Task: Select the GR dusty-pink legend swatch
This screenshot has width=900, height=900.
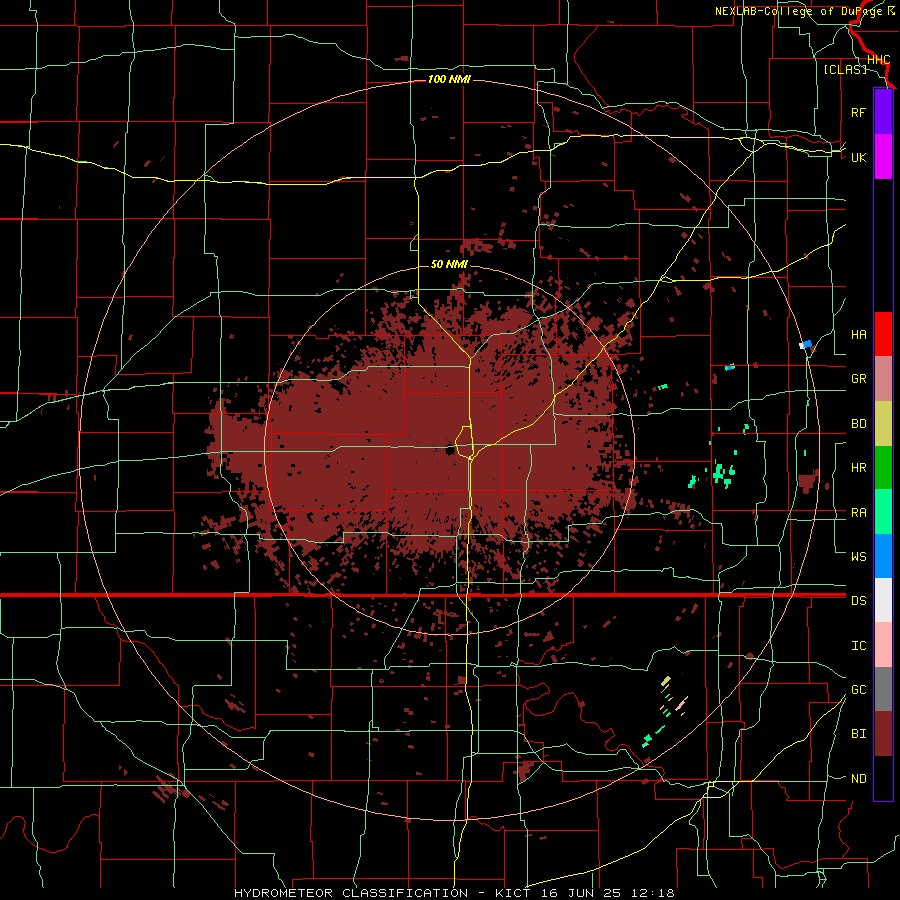Action: (x=883, y=379)
